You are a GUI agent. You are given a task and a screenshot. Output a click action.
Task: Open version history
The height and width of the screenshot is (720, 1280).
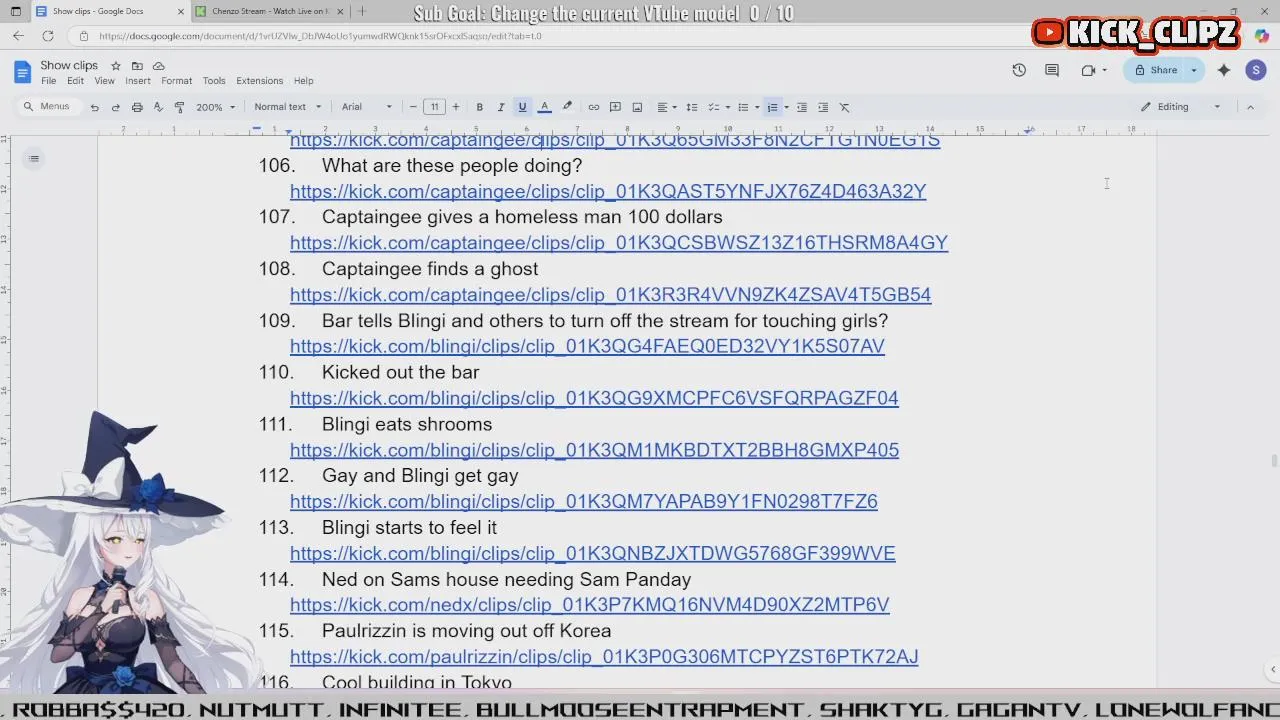tap(1019, 70)
